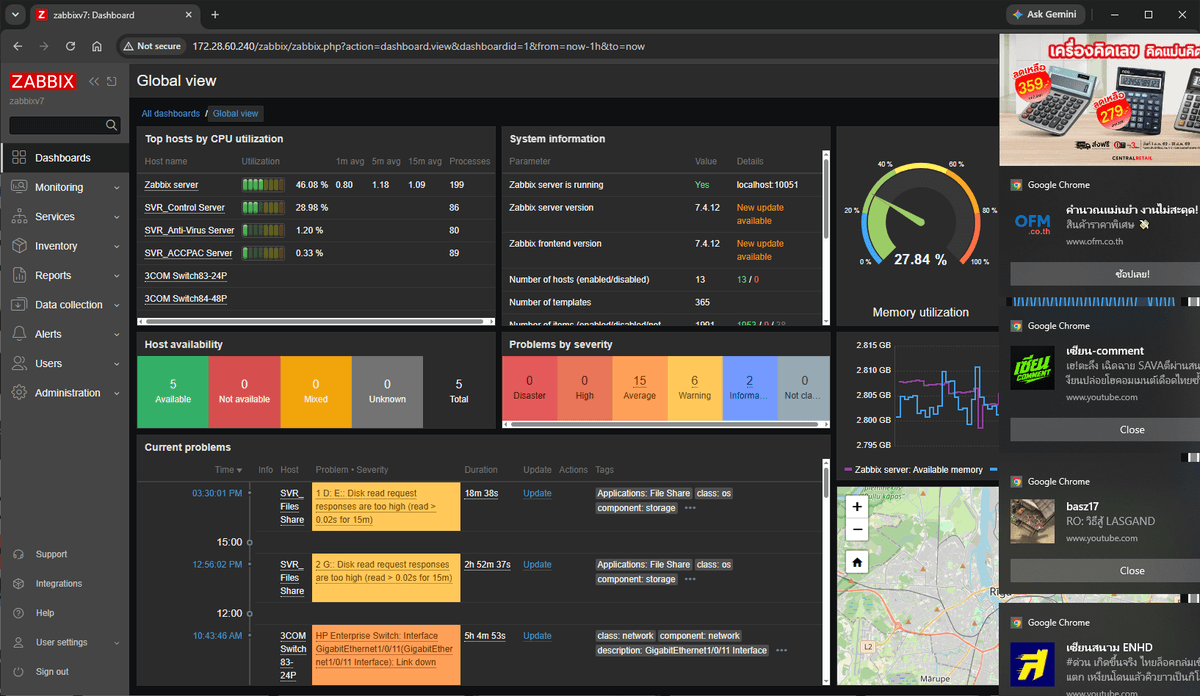Click the browser toolbar home icon
1200x696 pixels.
click(97, 46)
